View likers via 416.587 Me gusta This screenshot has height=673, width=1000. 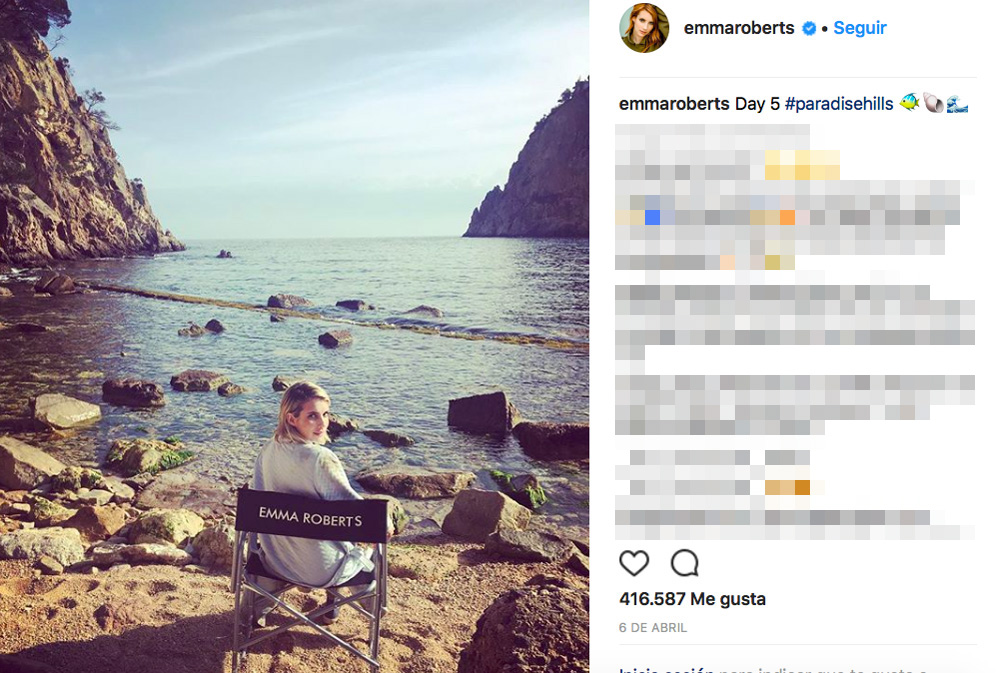pyautogui.click(x=692, y=599)
